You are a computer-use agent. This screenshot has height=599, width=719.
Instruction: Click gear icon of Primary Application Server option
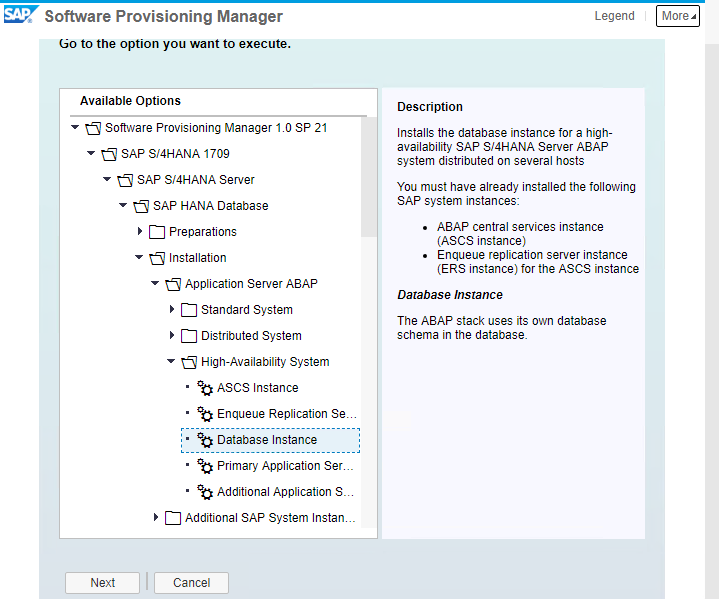205,466
